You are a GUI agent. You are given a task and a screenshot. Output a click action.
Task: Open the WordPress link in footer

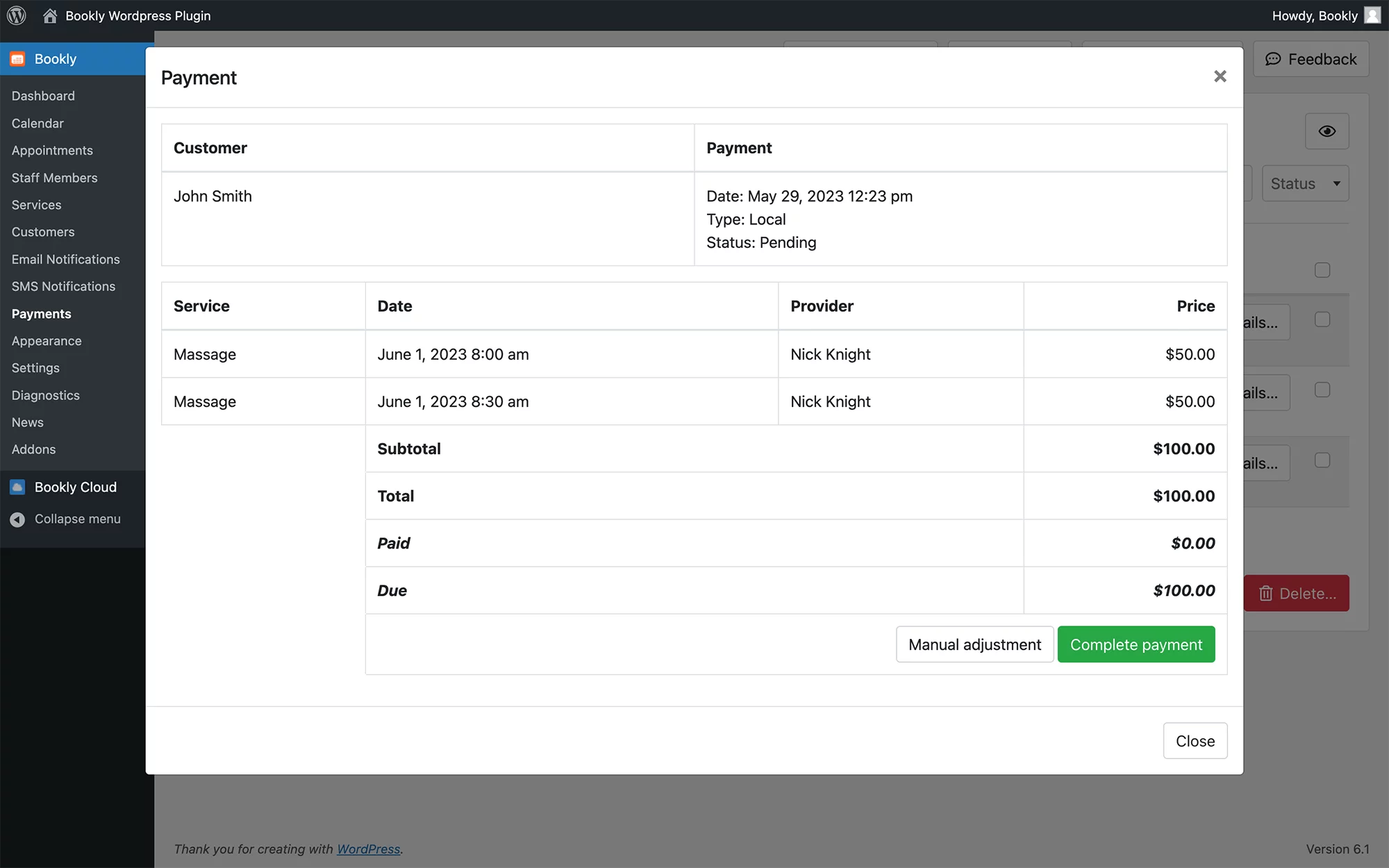click(x=369, y=849)
